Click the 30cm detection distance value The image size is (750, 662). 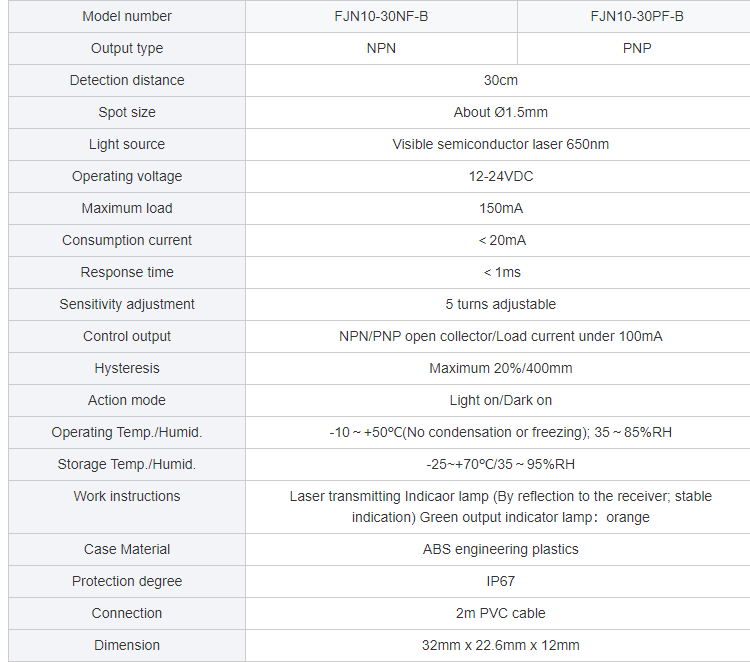point(500,80)
